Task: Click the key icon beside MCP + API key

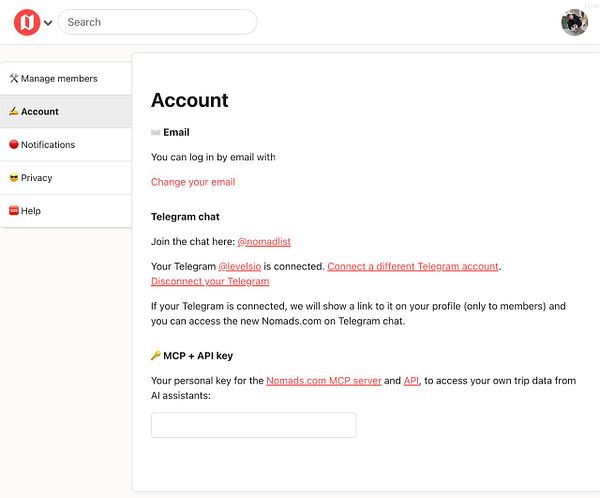Action: 155,356
